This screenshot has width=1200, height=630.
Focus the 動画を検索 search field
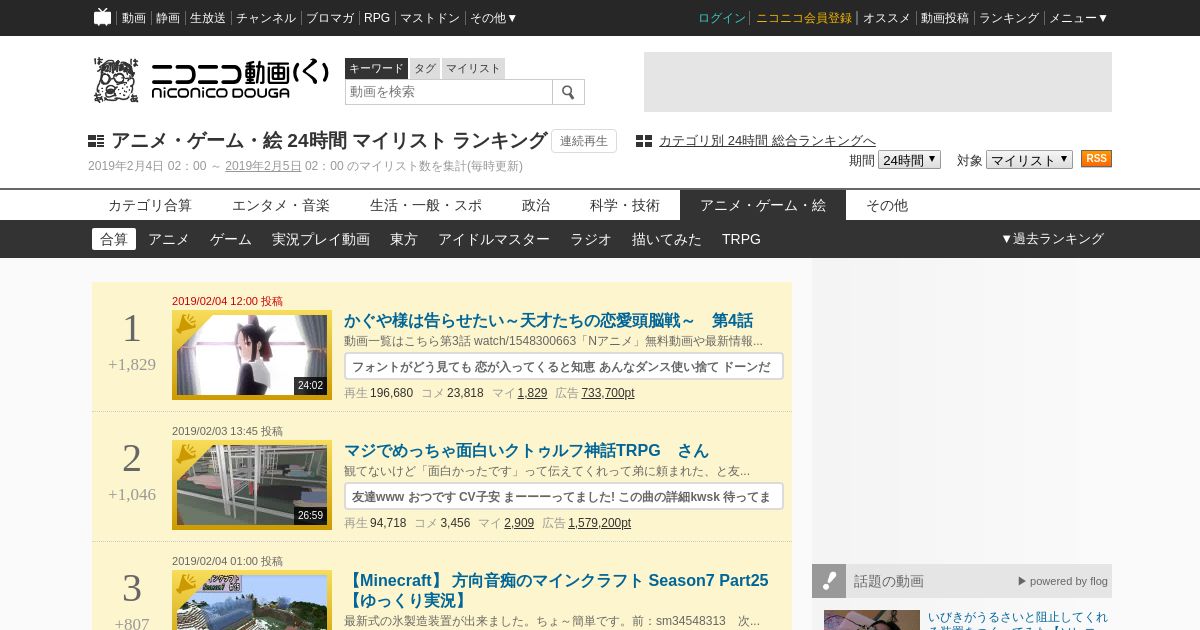449,92
